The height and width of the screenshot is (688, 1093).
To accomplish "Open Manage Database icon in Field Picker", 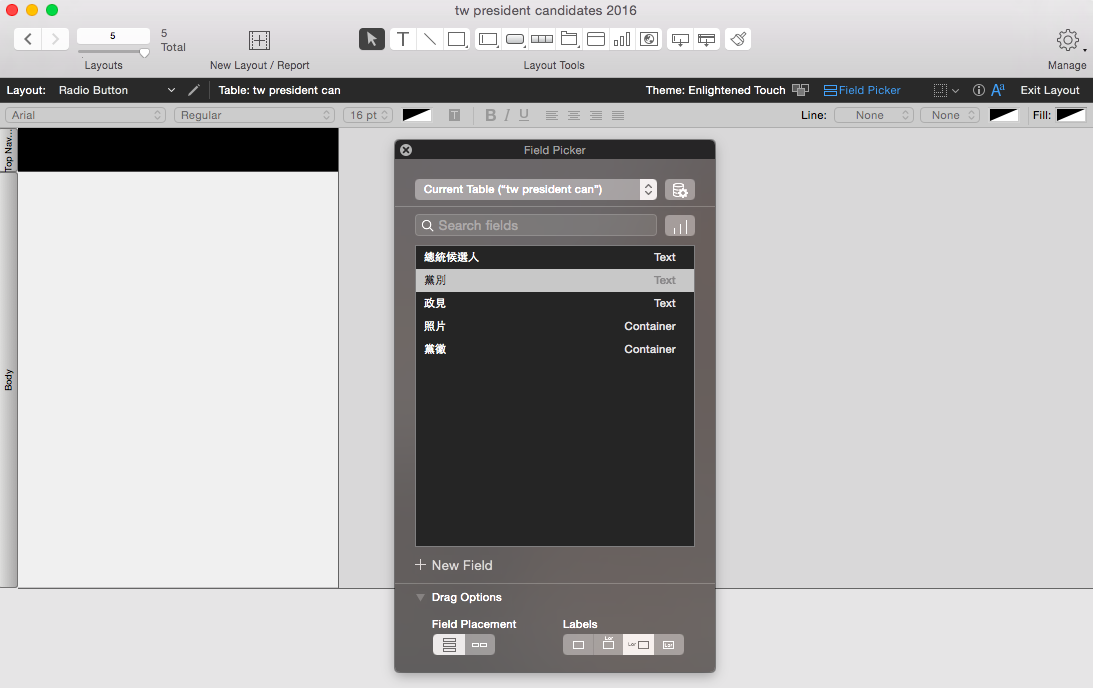I will (x=680, y=190).
